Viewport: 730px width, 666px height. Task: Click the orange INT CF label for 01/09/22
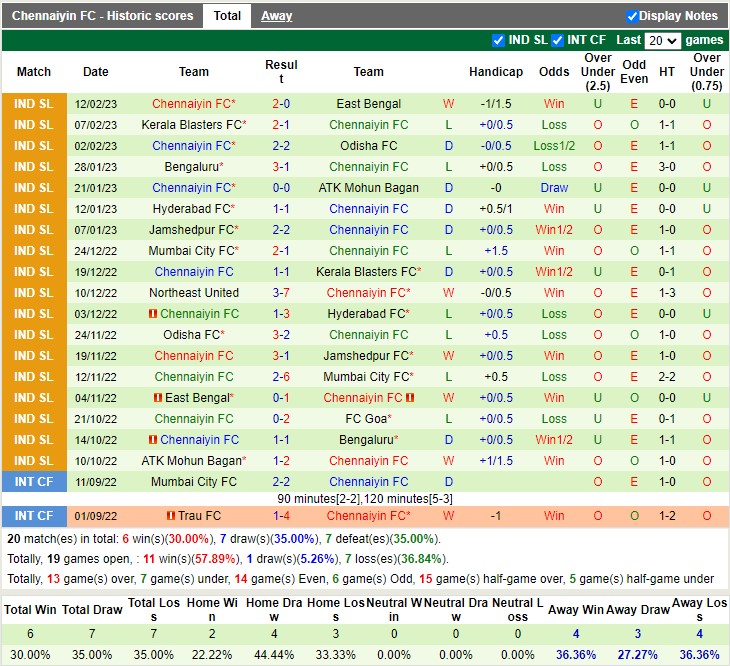pyautogui.click(x=34, y=516)
